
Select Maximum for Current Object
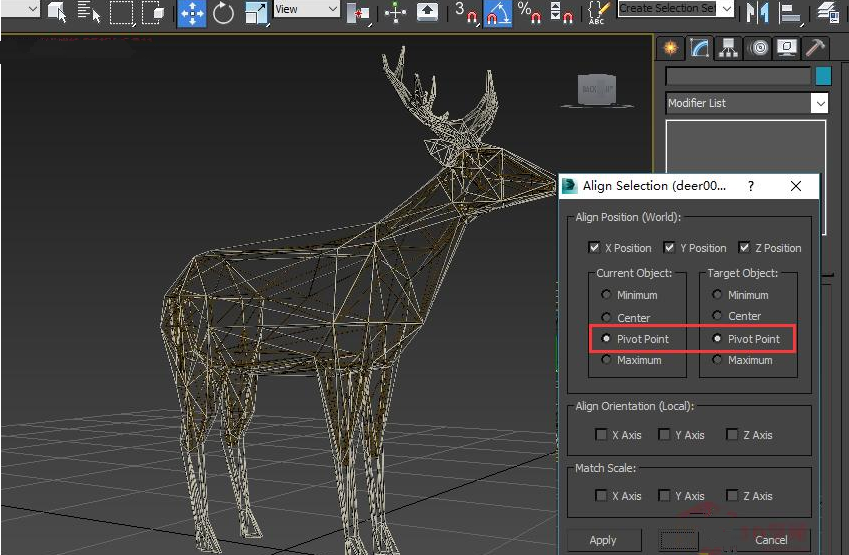[x=606, y=360]
